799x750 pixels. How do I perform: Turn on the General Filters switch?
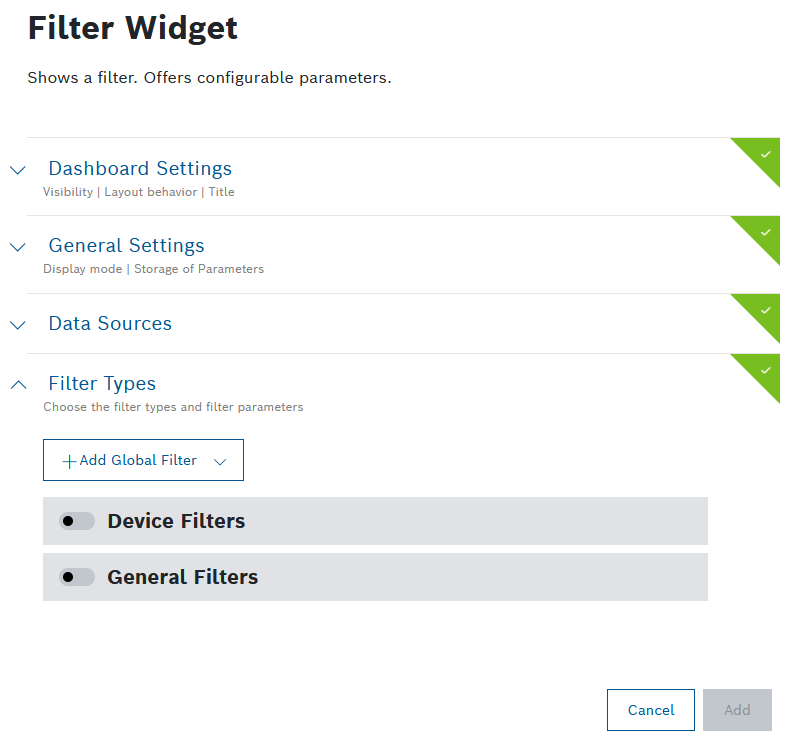point(76,577)
